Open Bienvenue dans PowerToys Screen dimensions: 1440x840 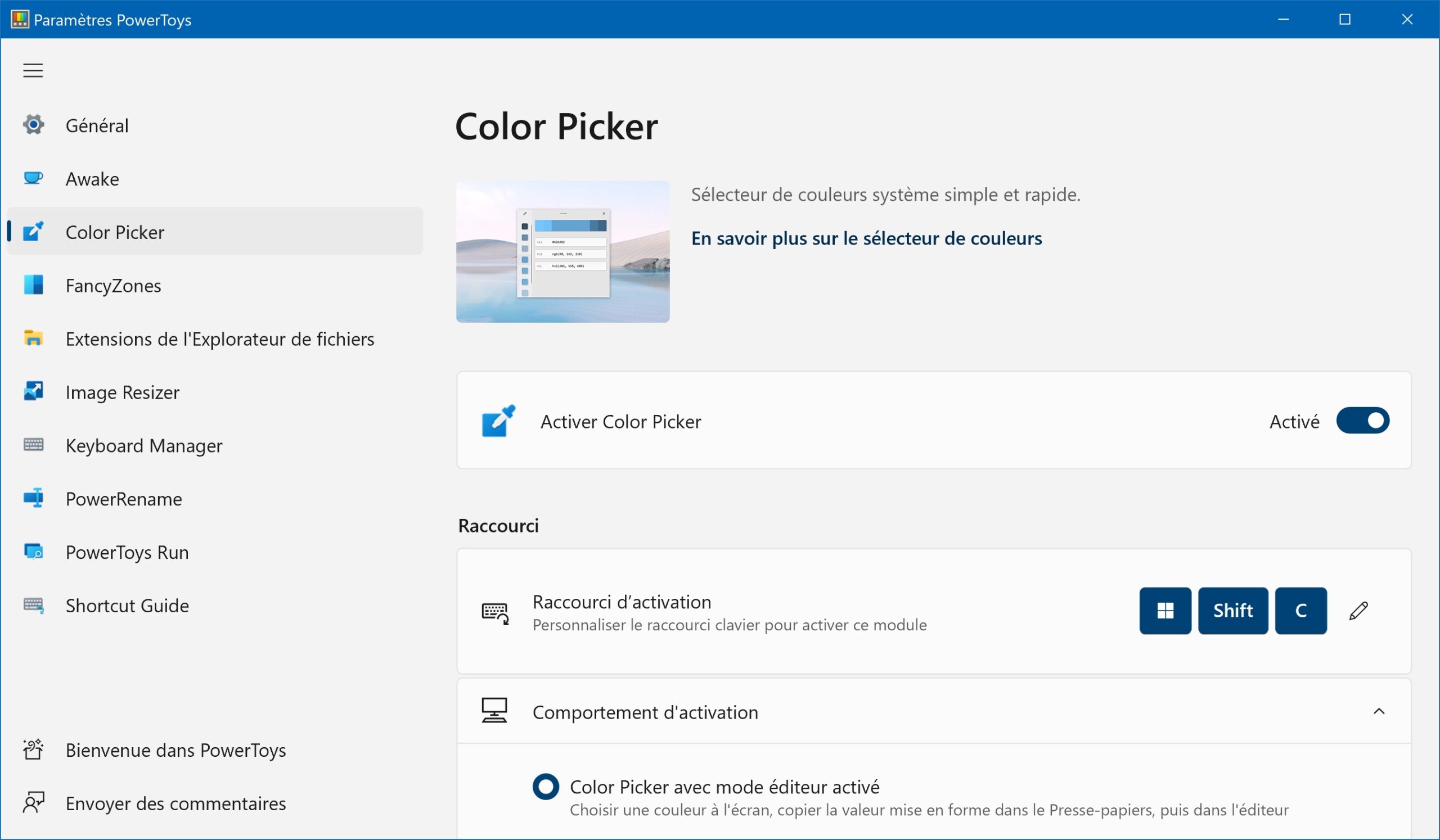215,750
